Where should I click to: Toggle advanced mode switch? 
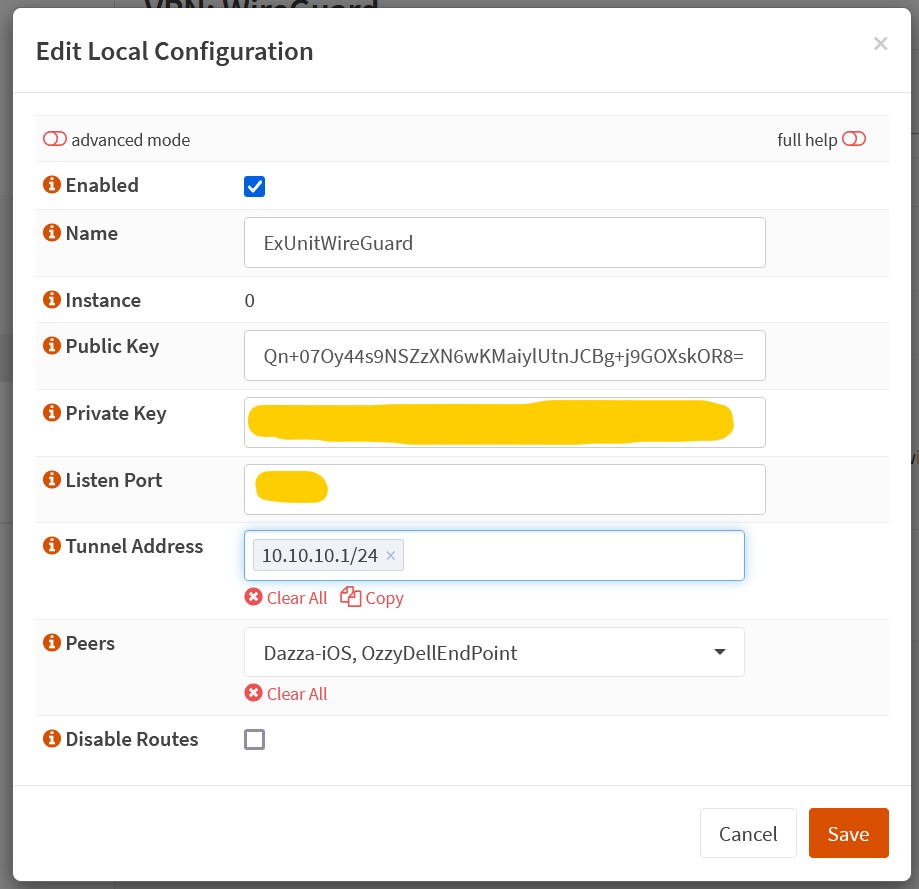(x=55, y=140)
